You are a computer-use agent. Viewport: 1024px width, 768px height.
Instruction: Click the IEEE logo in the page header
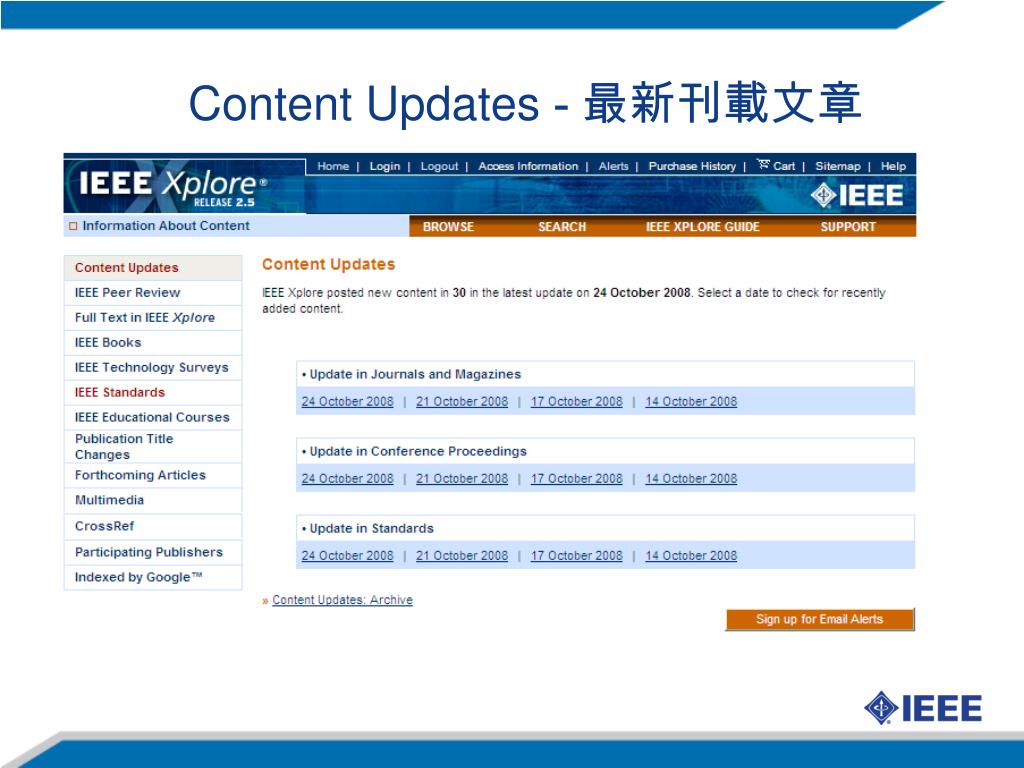click(x=857, y=195)
